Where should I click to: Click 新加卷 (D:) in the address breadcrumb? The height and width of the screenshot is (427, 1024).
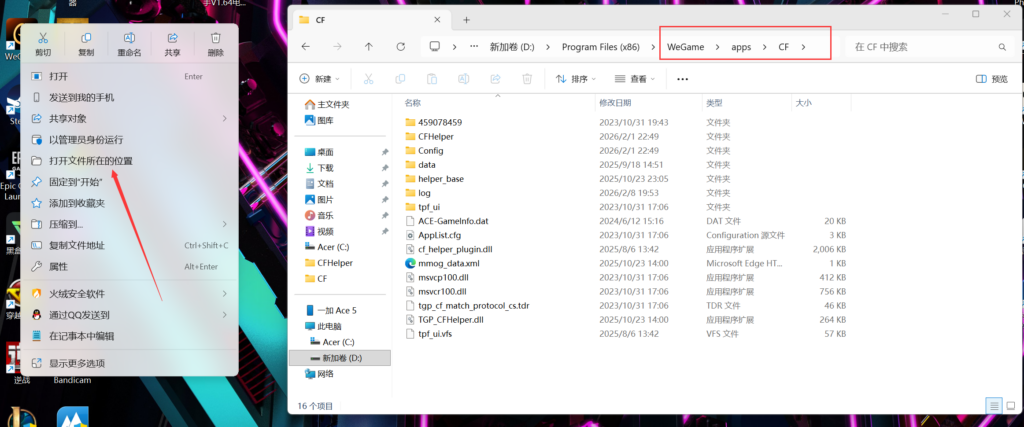(x=512, y=47)
